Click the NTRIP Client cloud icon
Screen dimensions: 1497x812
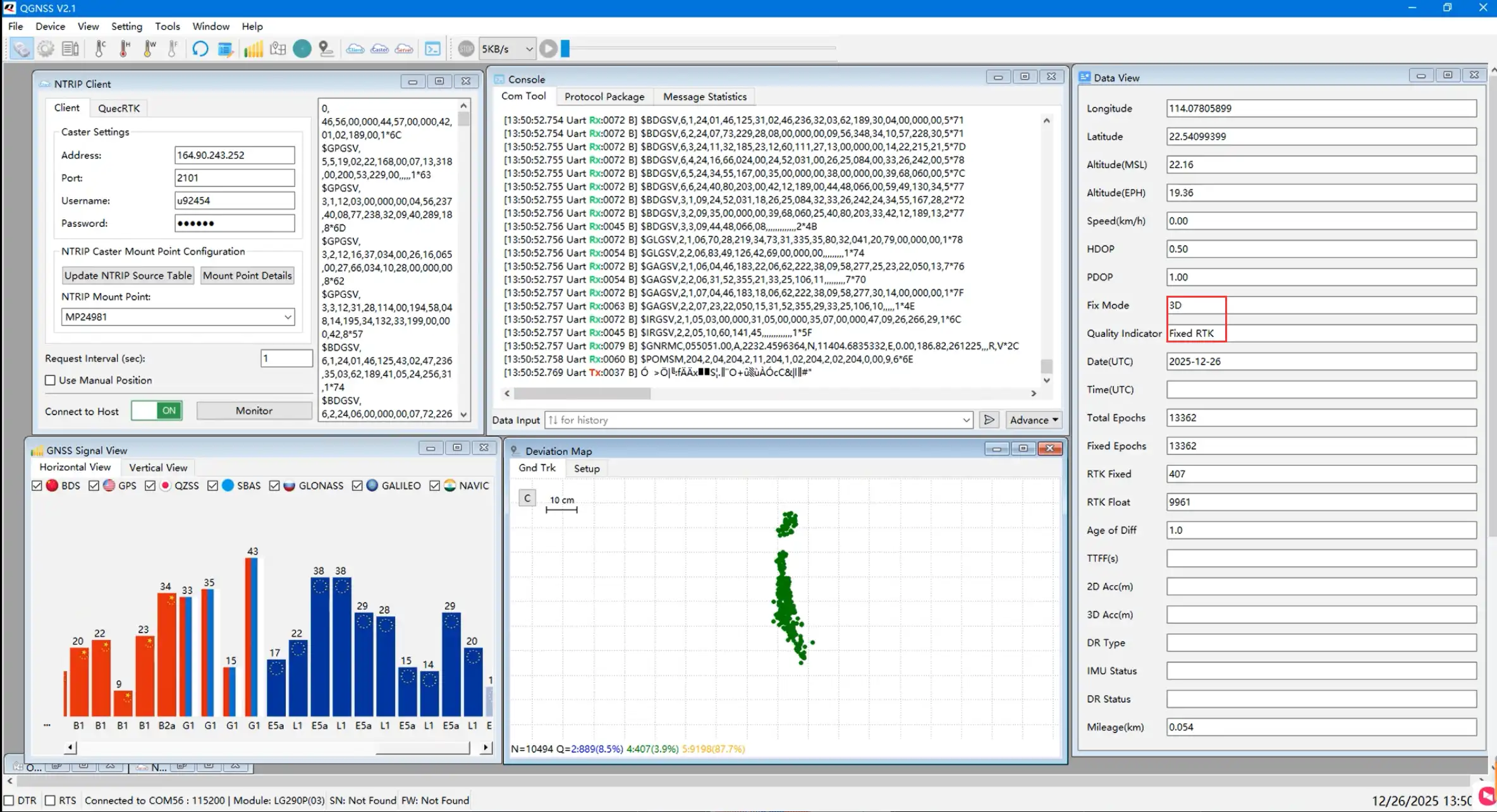point(355,49)
